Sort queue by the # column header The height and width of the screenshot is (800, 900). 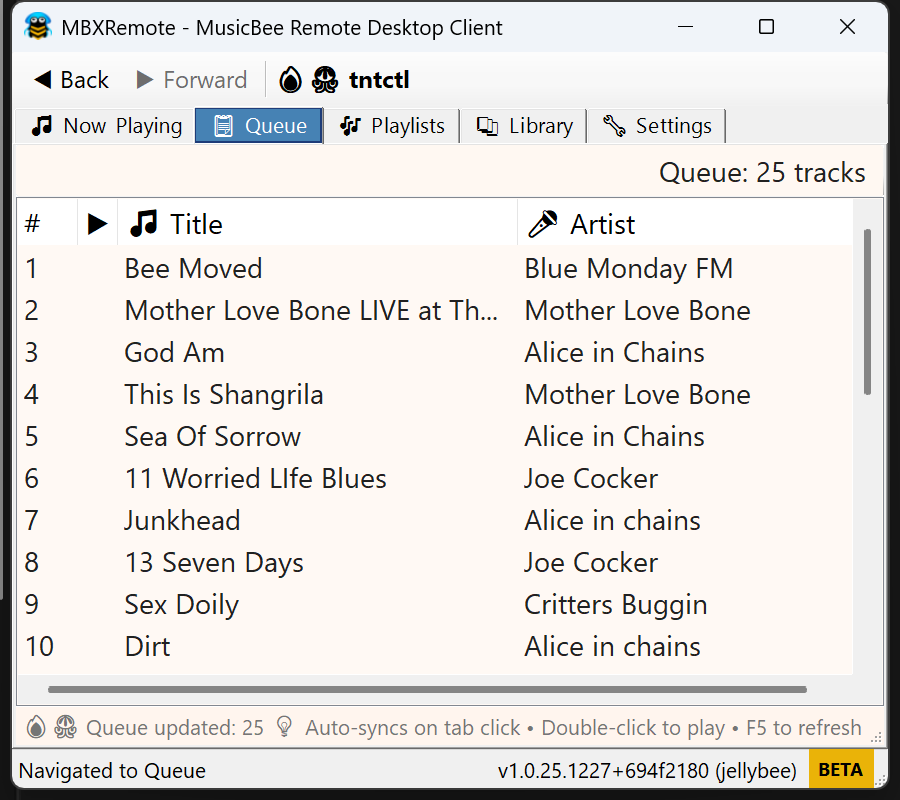[x=33, y=224]
